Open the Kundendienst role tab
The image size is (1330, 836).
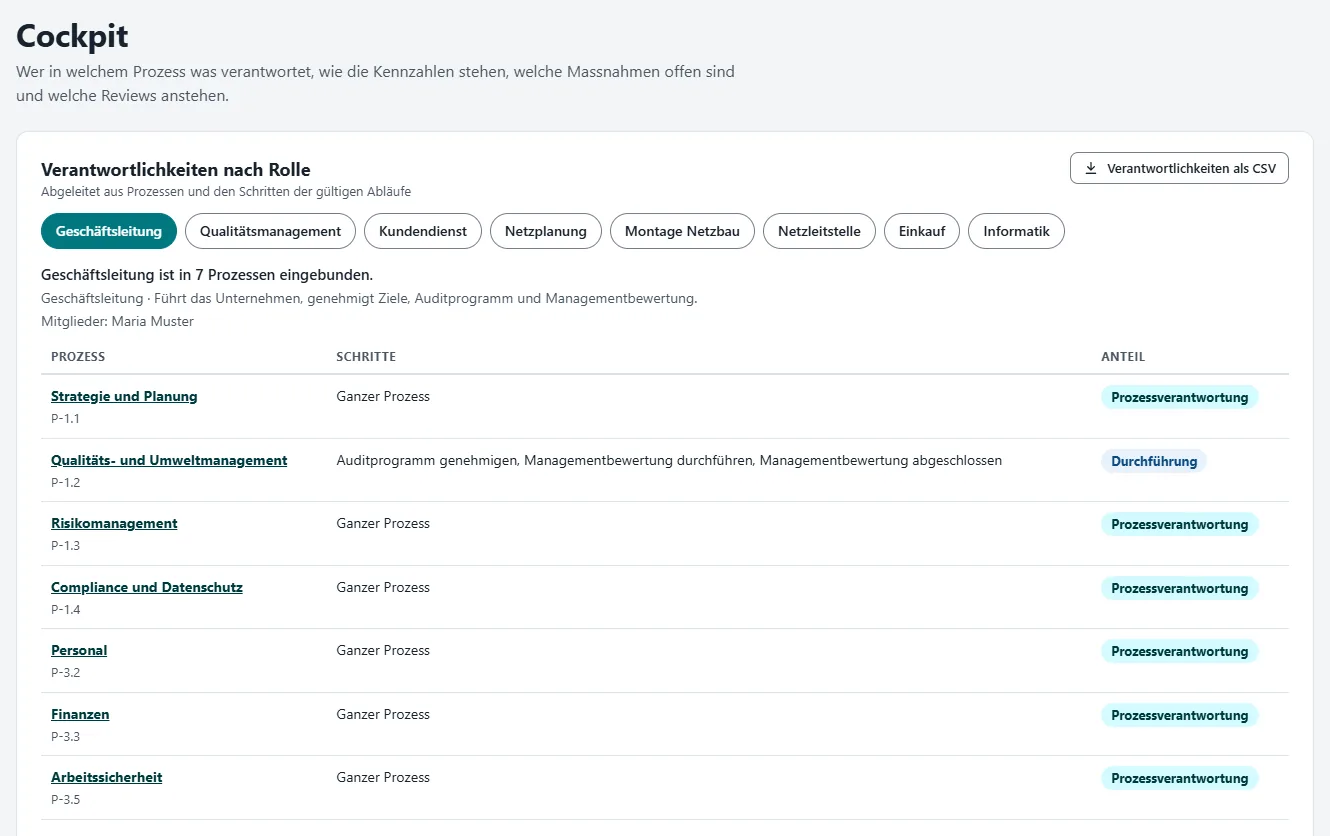point(423,231)
